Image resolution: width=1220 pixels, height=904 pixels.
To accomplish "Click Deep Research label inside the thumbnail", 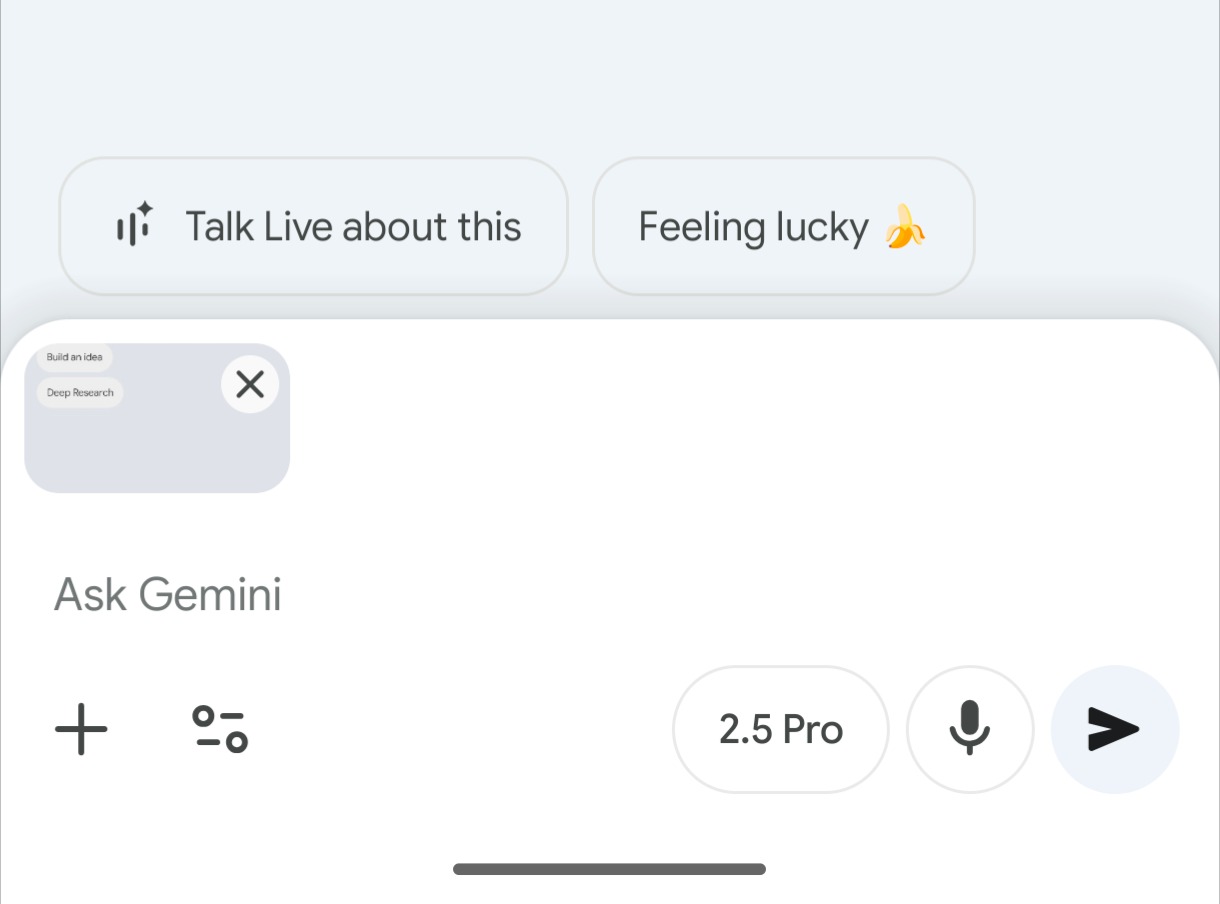I will pyautogui.click(x=80, y=393).
